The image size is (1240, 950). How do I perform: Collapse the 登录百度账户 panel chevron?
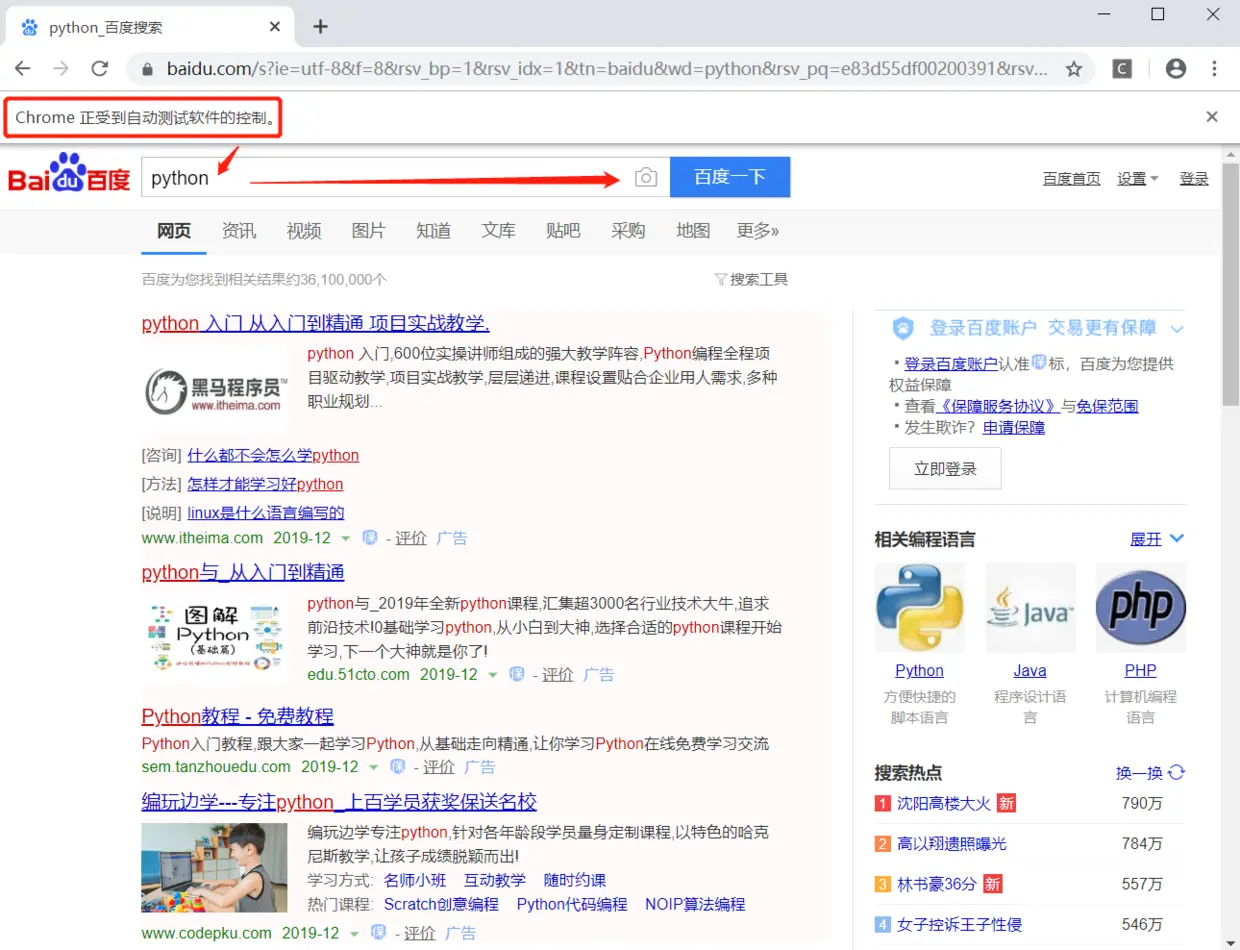(x=1177, y=329)
